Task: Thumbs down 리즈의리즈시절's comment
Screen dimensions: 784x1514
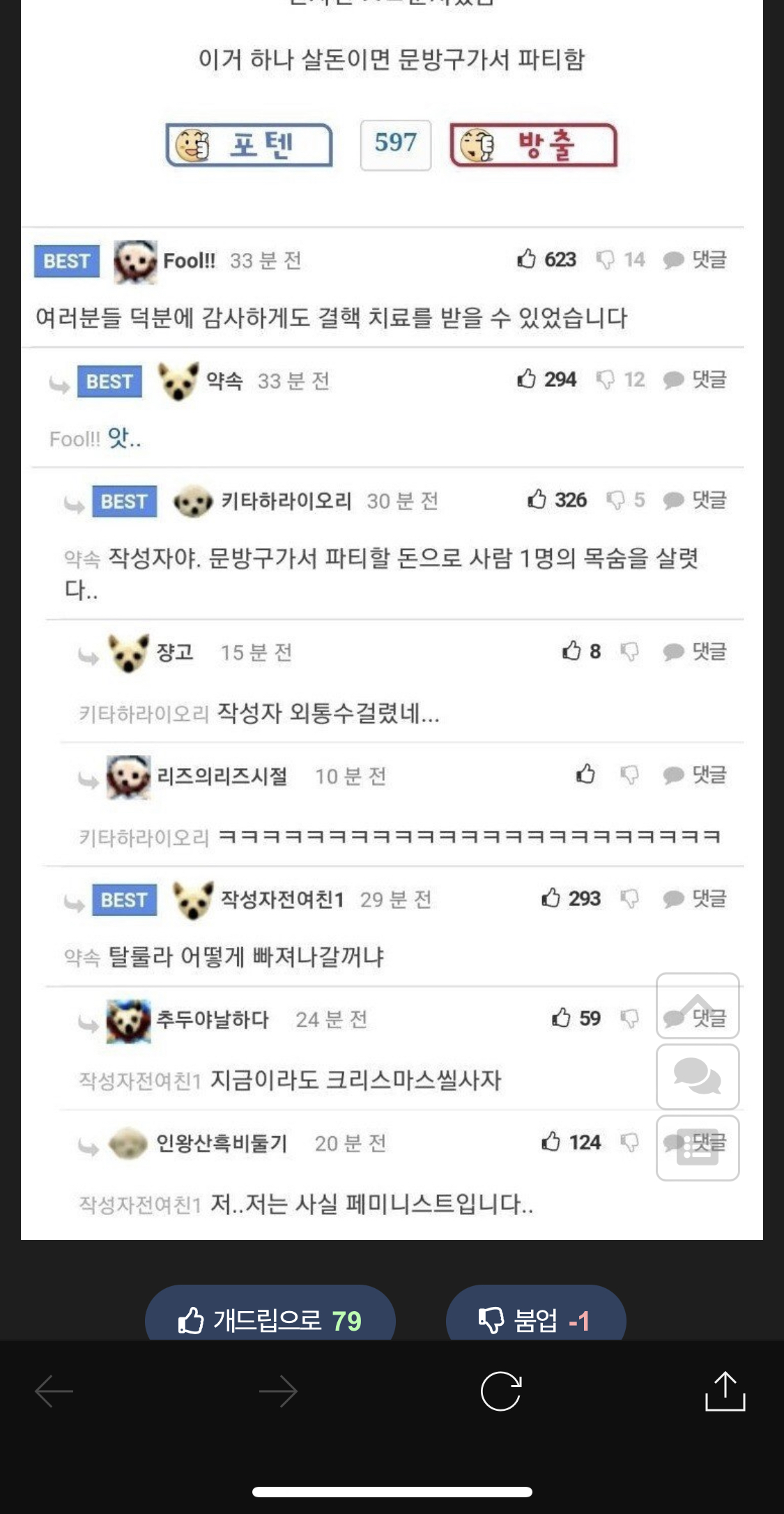Action: pos(629,775)
